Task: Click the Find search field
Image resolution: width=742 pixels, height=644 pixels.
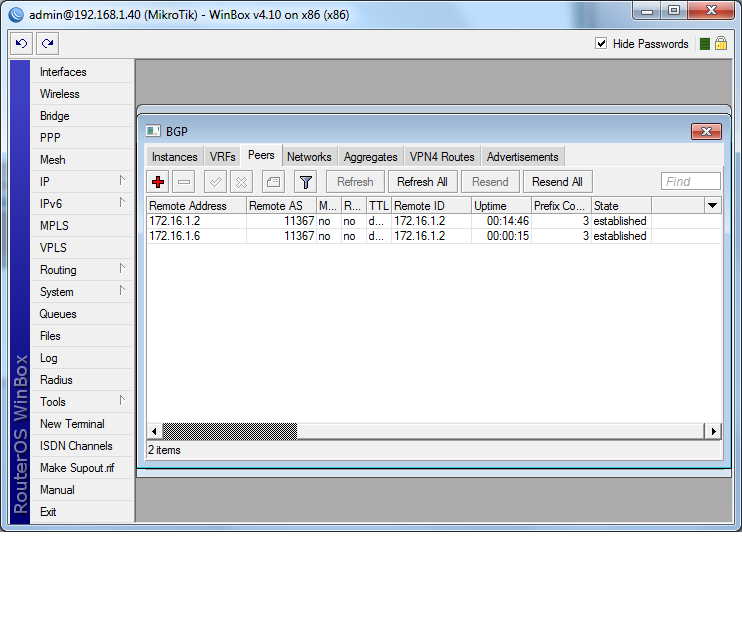Action: (690, 181)
